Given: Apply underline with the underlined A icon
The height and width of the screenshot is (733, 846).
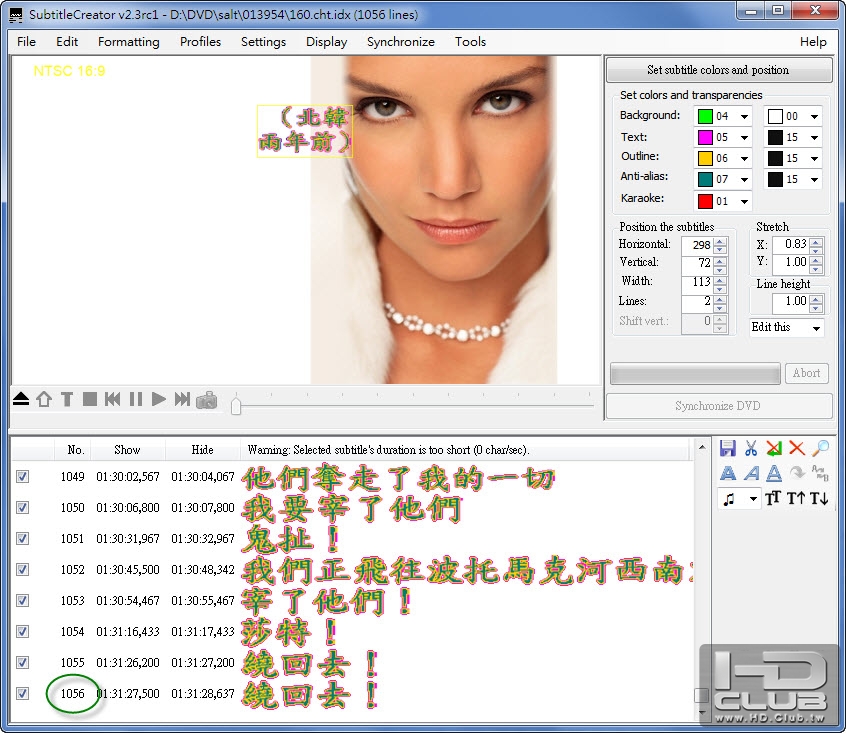Looking at the screenshot, I should click(774, 474).
